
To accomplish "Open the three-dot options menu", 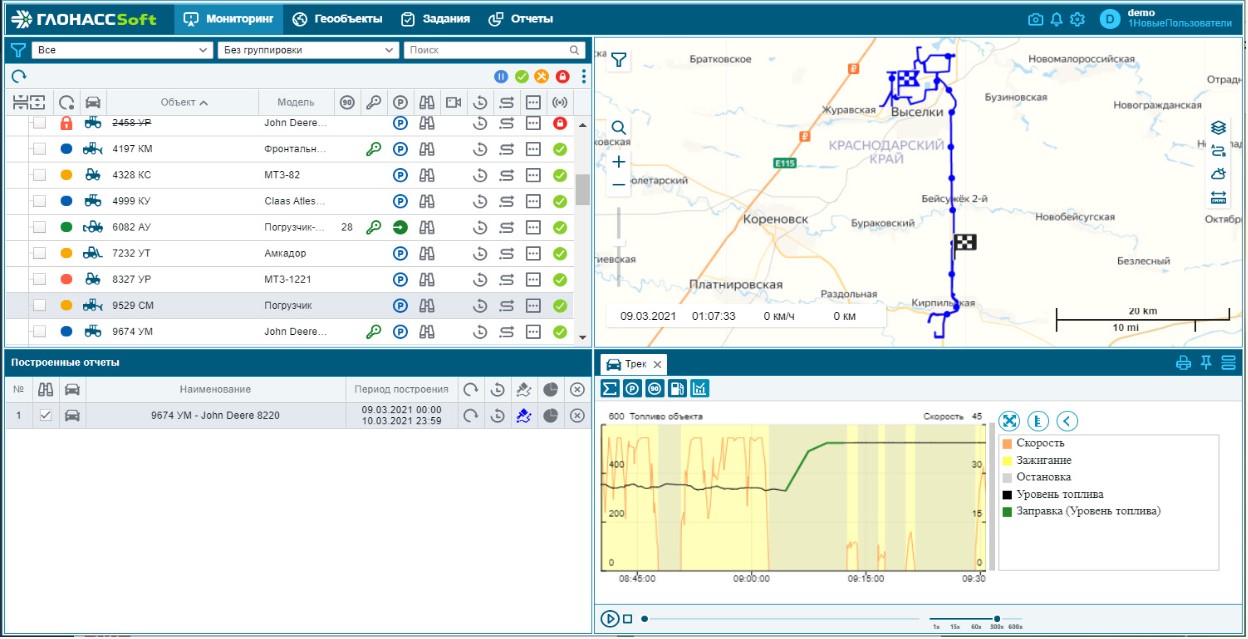I will (584, 76).
